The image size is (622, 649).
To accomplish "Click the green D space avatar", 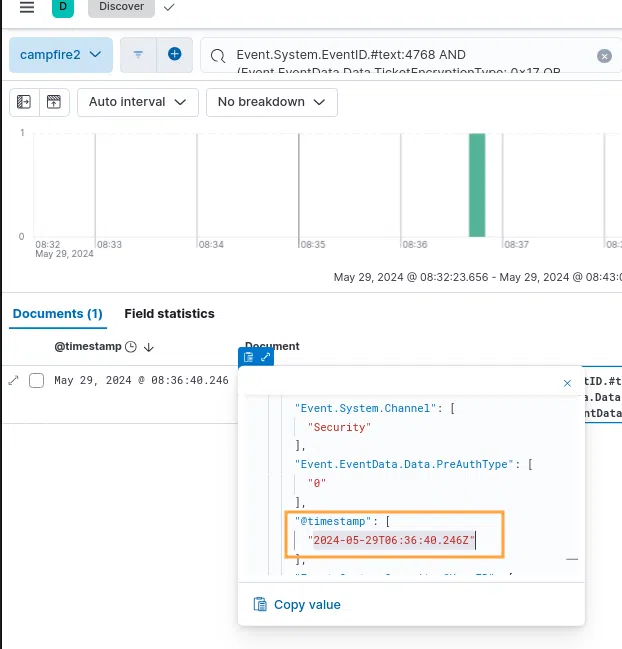I will pyautogui.click(x=63, y=7).
